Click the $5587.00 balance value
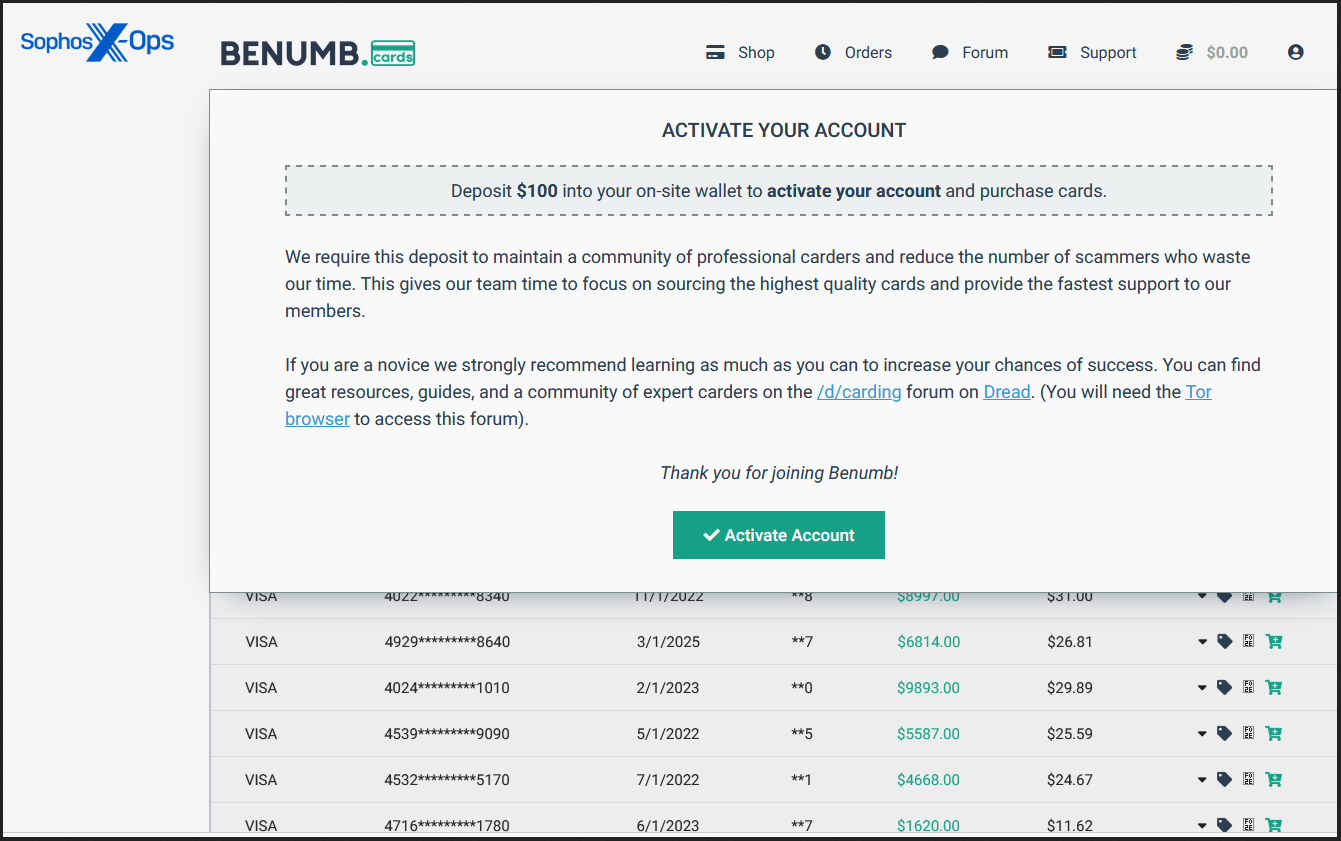1341x841 pixels. click(928, 734)
